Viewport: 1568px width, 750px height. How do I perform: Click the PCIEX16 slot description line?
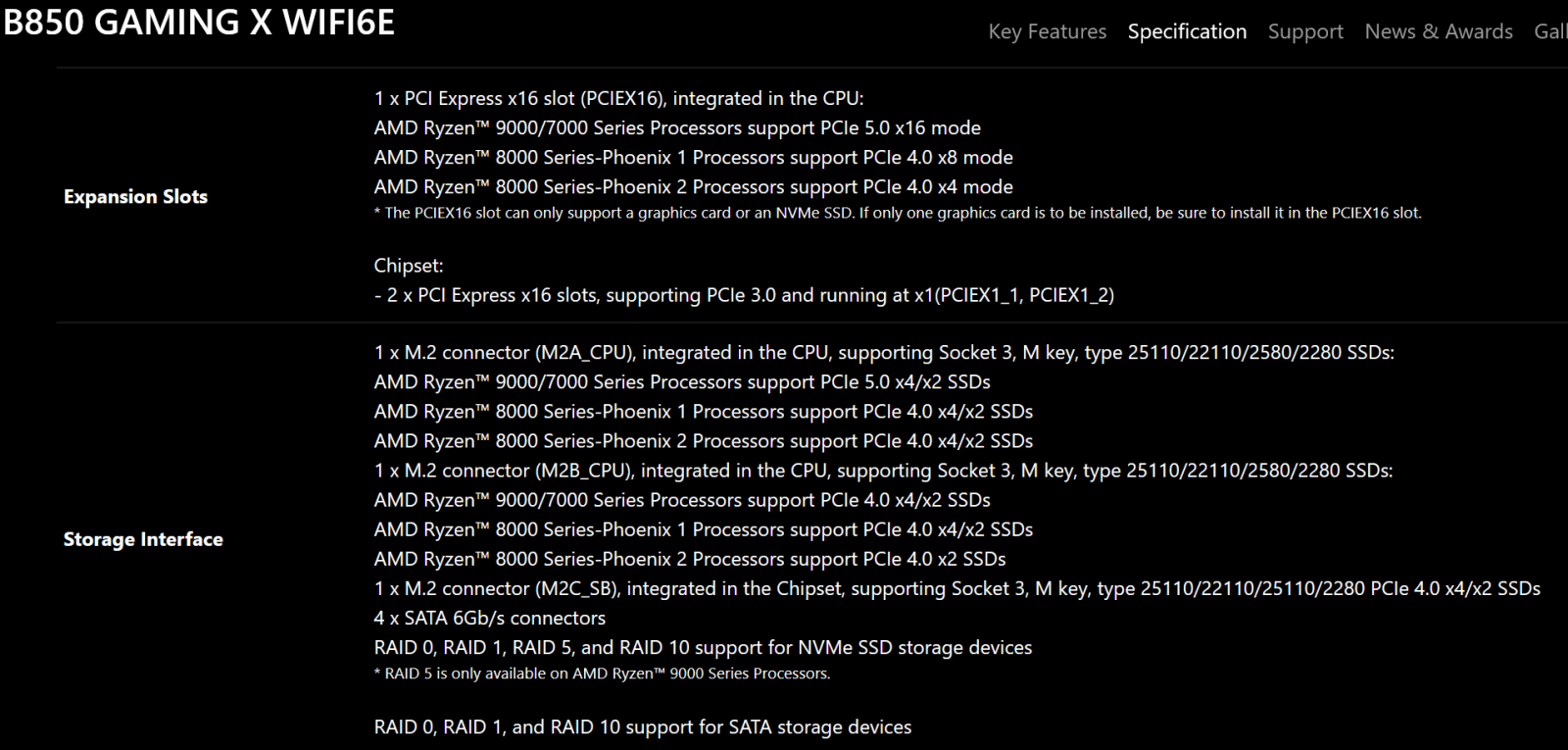click(x=618, y=98)
